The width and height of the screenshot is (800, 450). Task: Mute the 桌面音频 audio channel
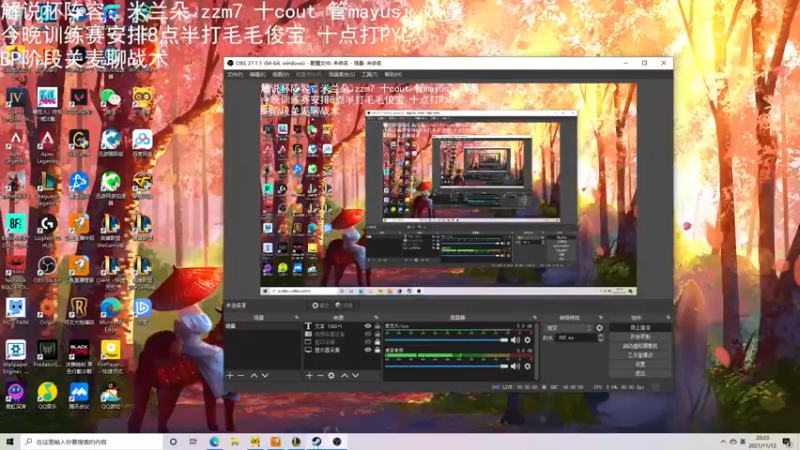[x=515, y=366]
